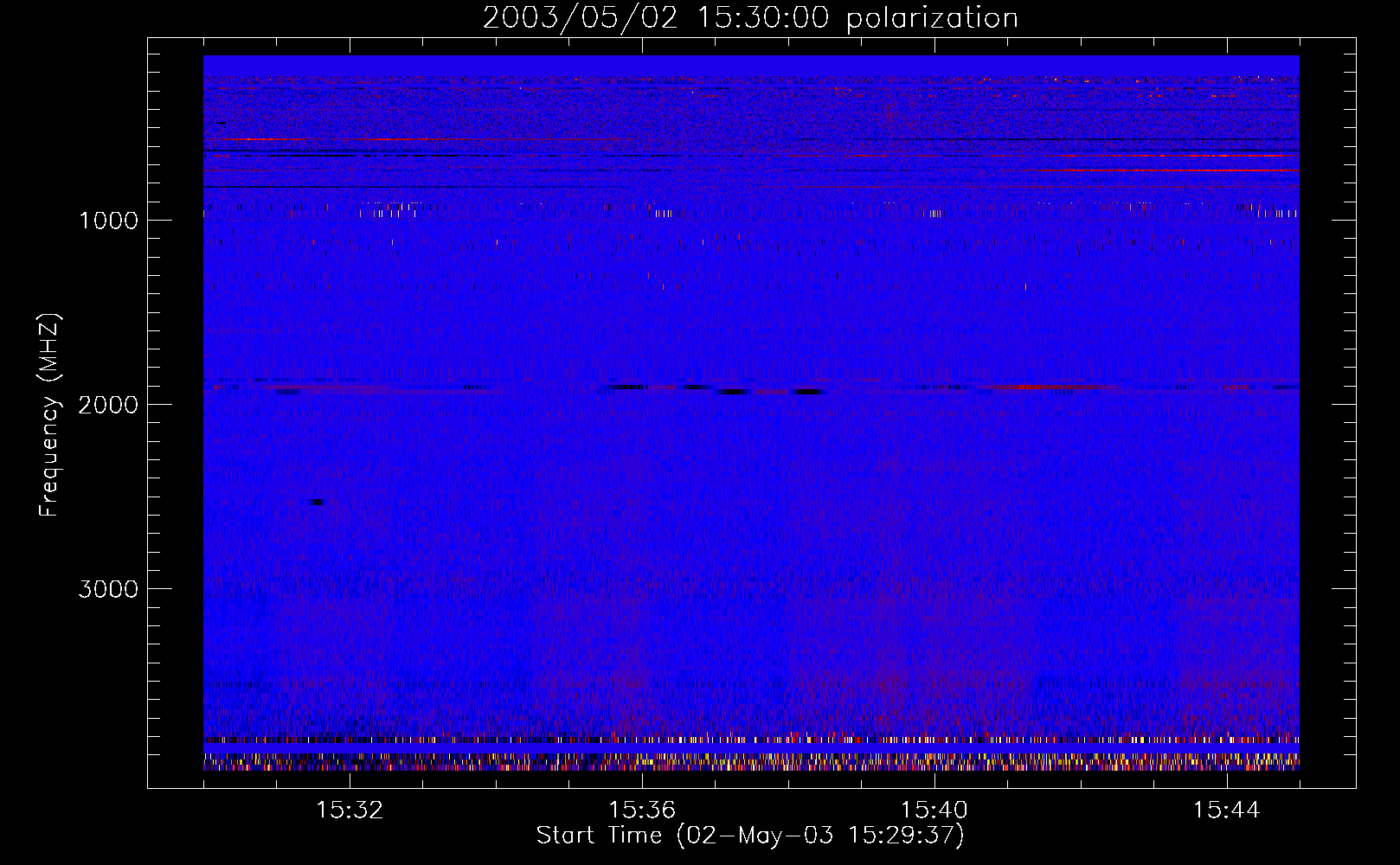The image size is (1400, 865).
Task: Click the 'Start Time (02-May-03 15:29:37)' label
Action: click(x=750, y=836)
